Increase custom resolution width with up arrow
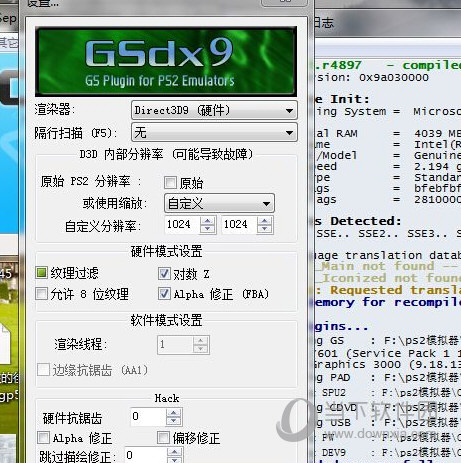461x463 pixels. click(x=208, y=221)
